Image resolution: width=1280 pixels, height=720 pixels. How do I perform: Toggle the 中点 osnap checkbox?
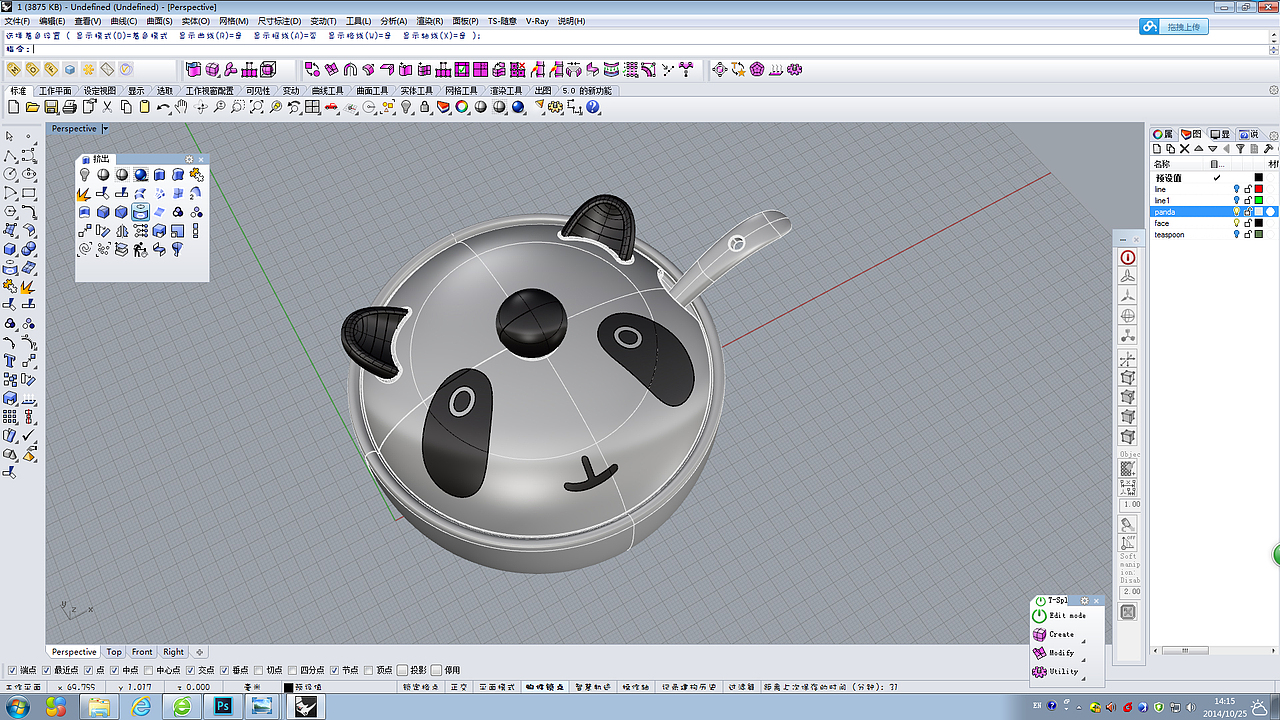click(115, 670)
